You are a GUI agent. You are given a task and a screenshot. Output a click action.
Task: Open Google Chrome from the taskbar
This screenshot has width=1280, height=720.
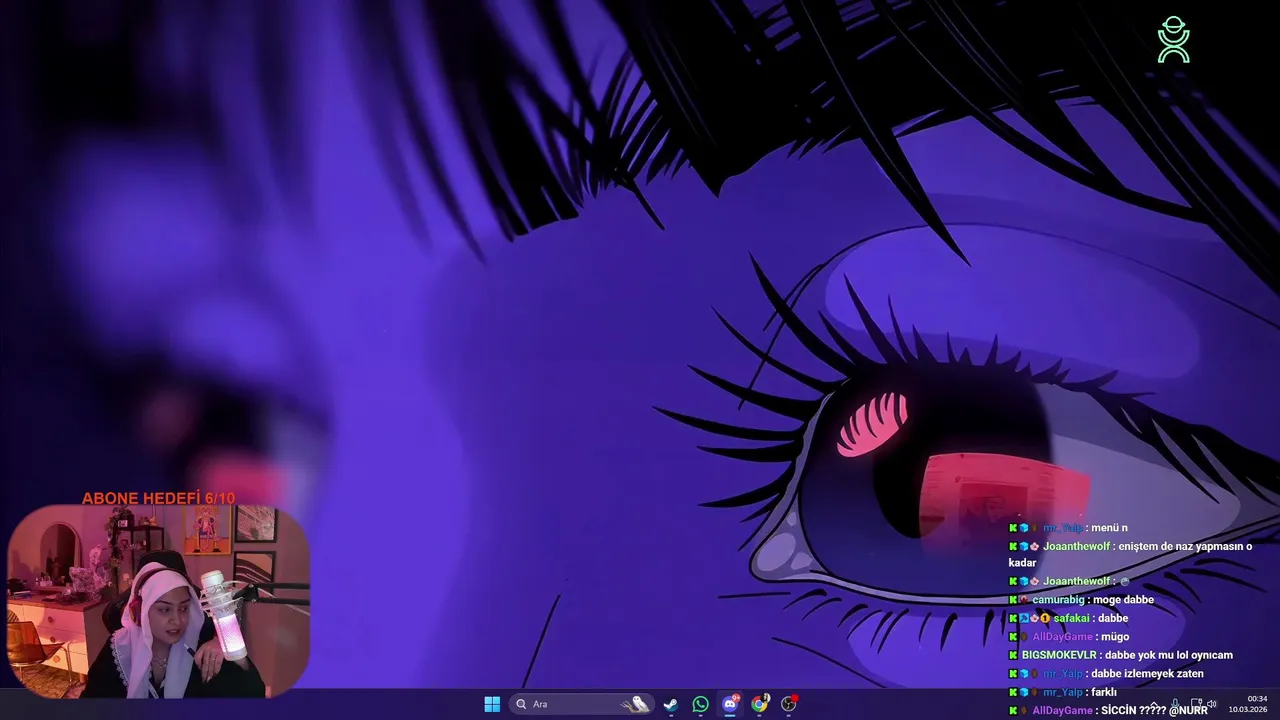click(x=759, y=704)
